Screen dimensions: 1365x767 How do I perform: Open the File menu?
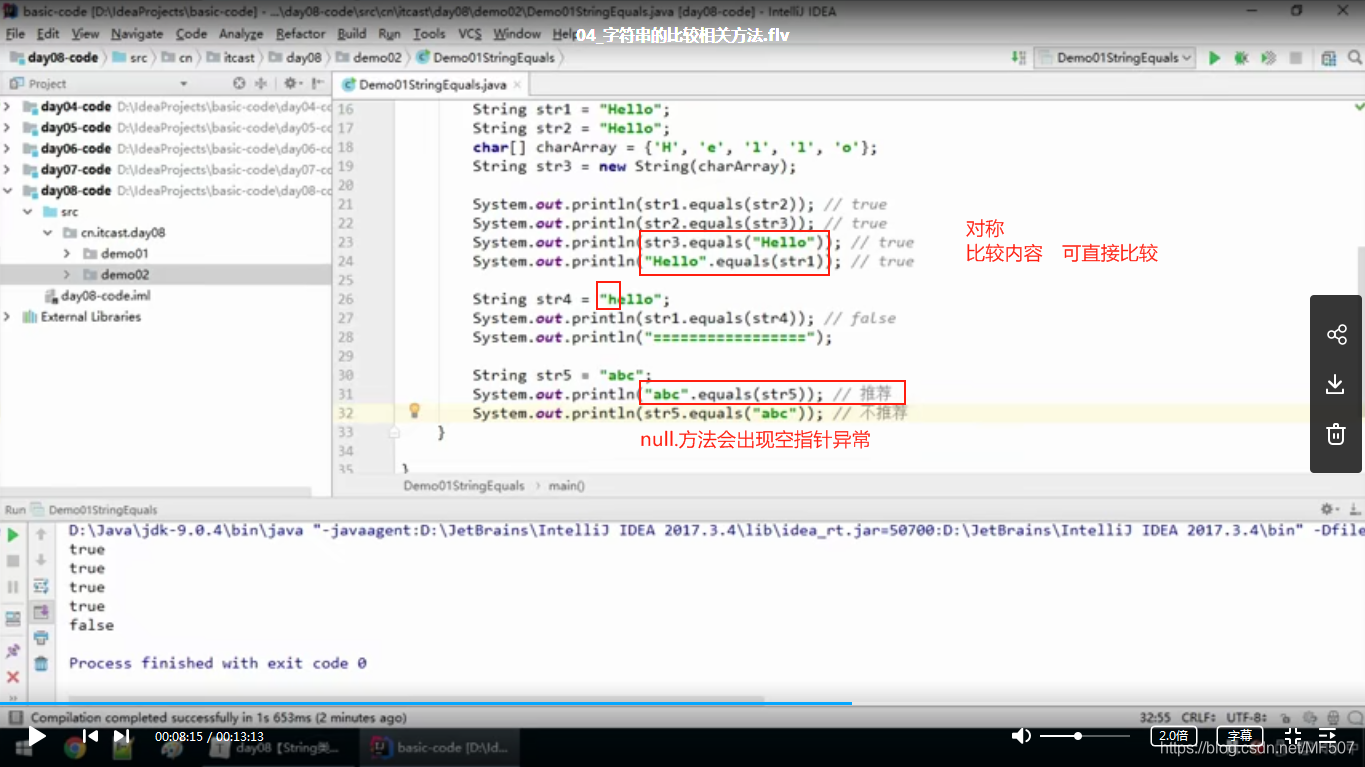point(15,33)
